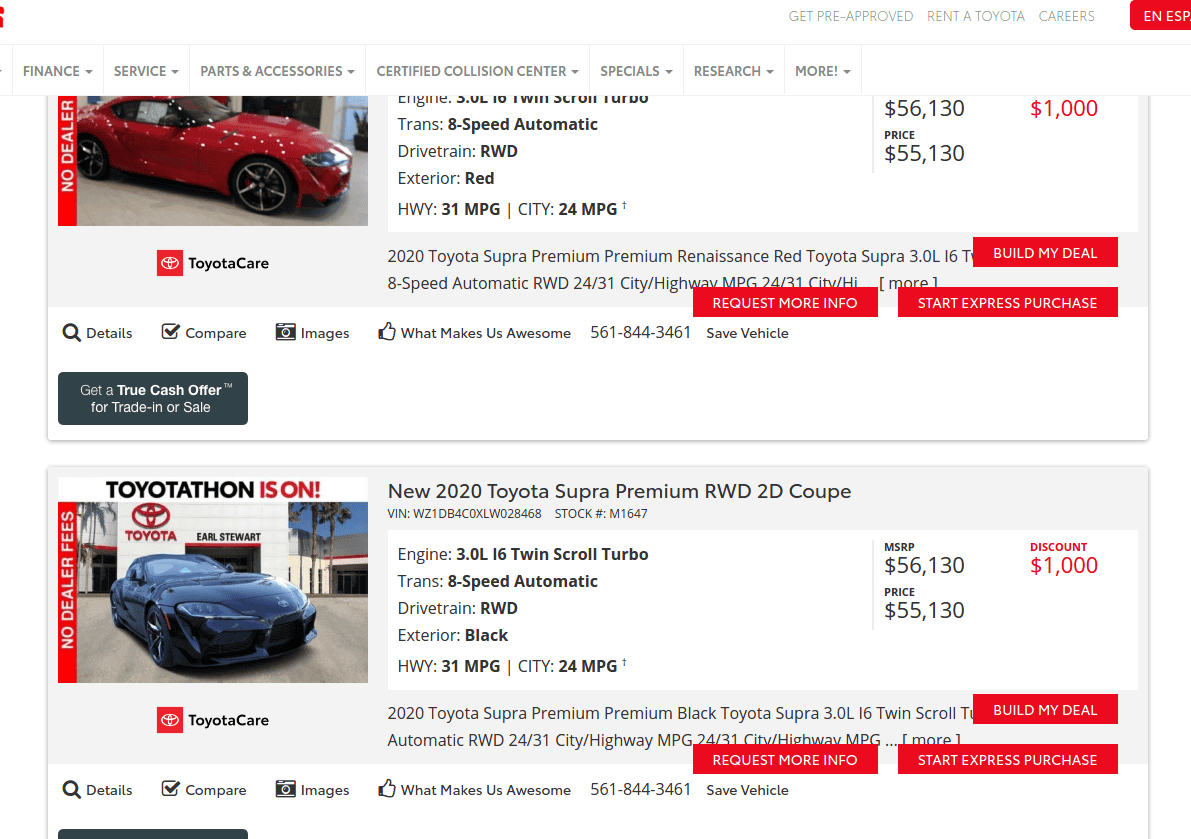The width and height of the screenshot is (1191, 839).
Task: Get a True Cash Offer for trade-in
Action: [153, 399]
